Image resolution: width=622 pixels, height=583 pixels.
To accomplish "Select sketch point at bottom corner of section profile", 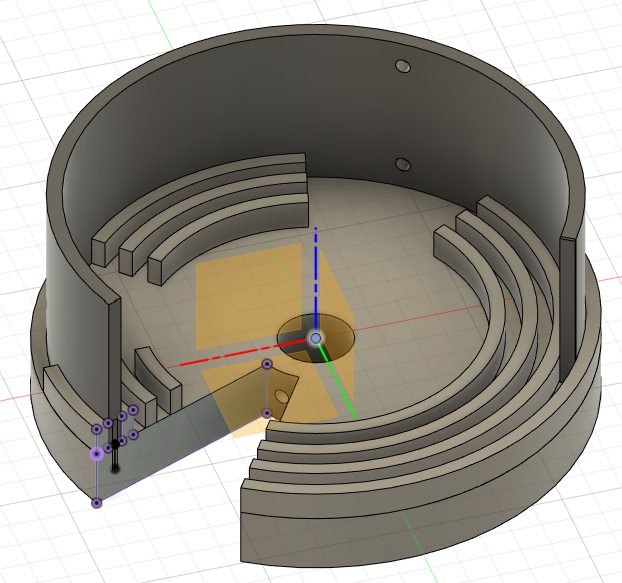I will 97,503.
